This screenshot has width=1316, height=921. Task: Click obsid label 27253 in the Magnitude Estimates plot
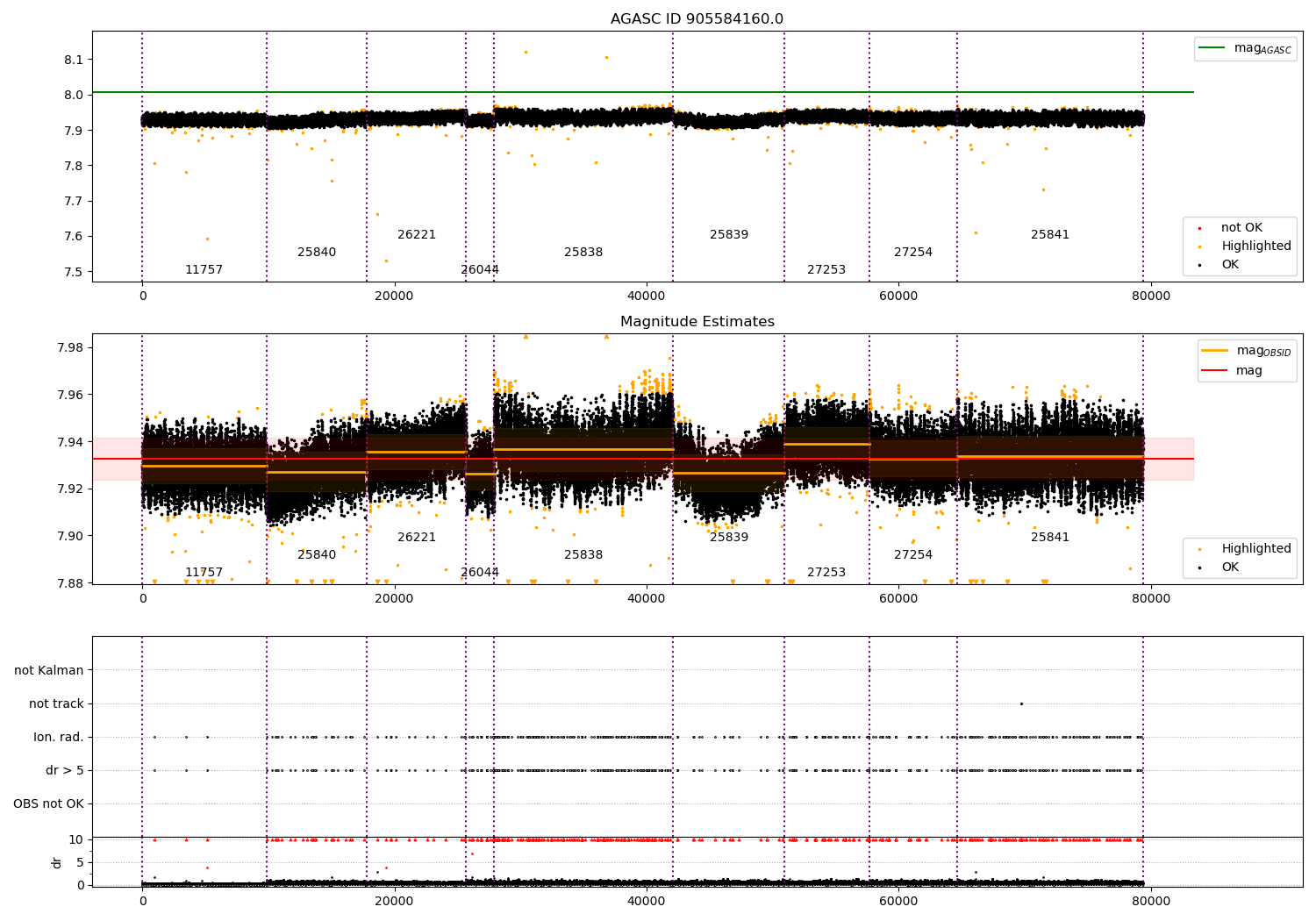click(x=826, y=572)
